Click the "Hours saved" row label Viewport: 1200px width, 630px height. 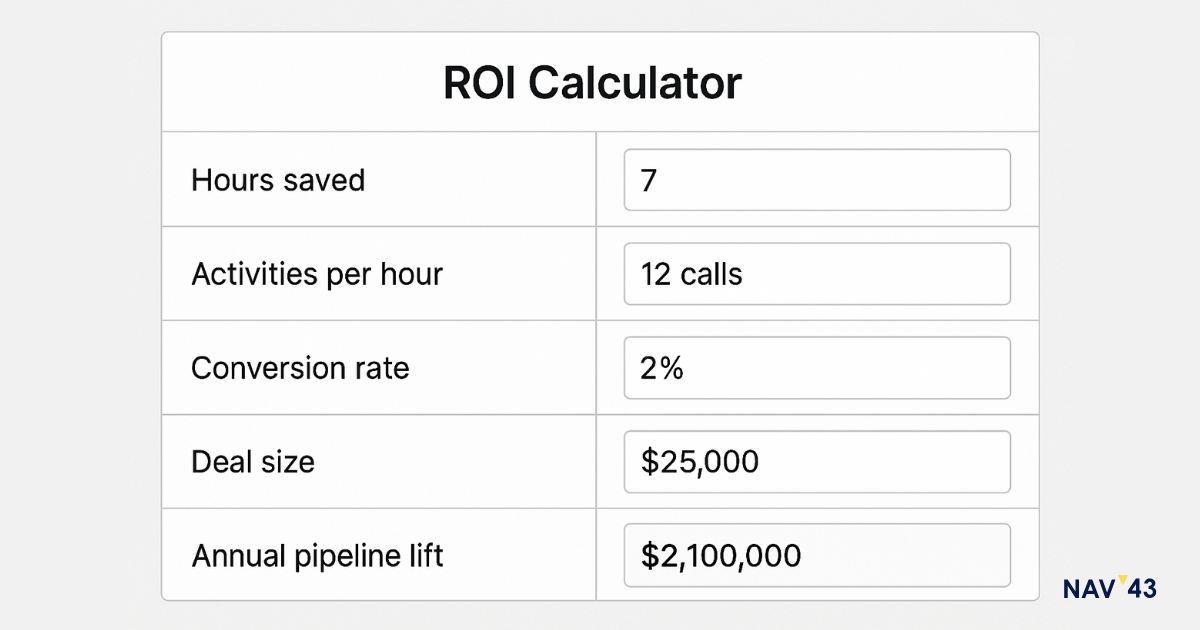click(278, 181)
